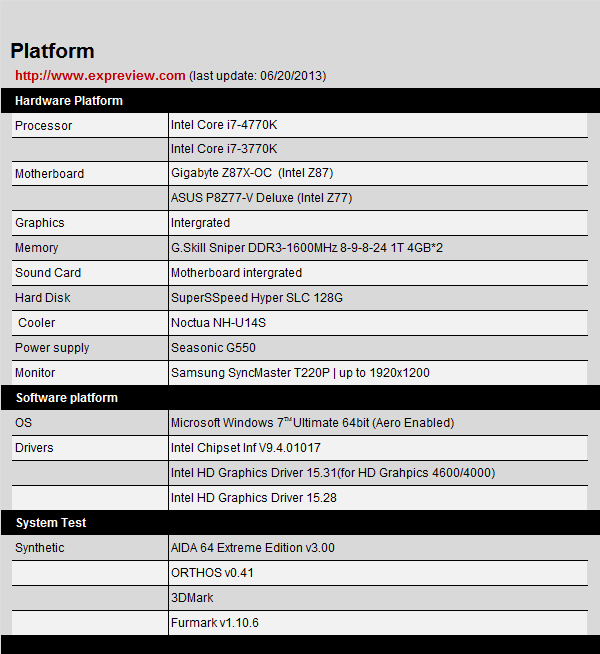
Task: Open the http://www.expreview.com link
Action: click(100, 75)
